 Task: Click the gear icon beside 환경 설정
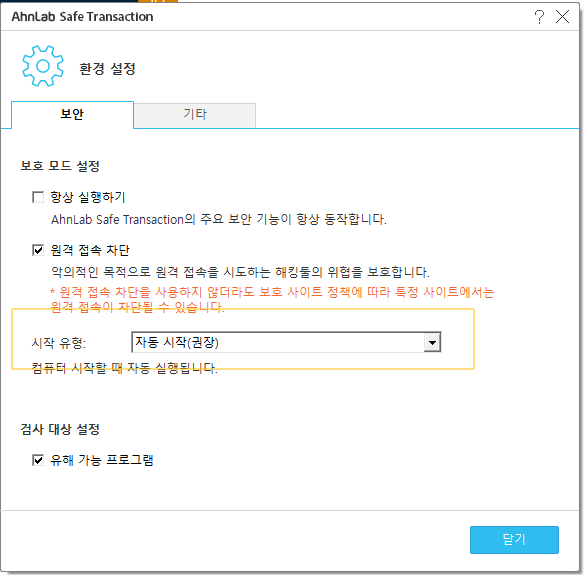point(43,66)
